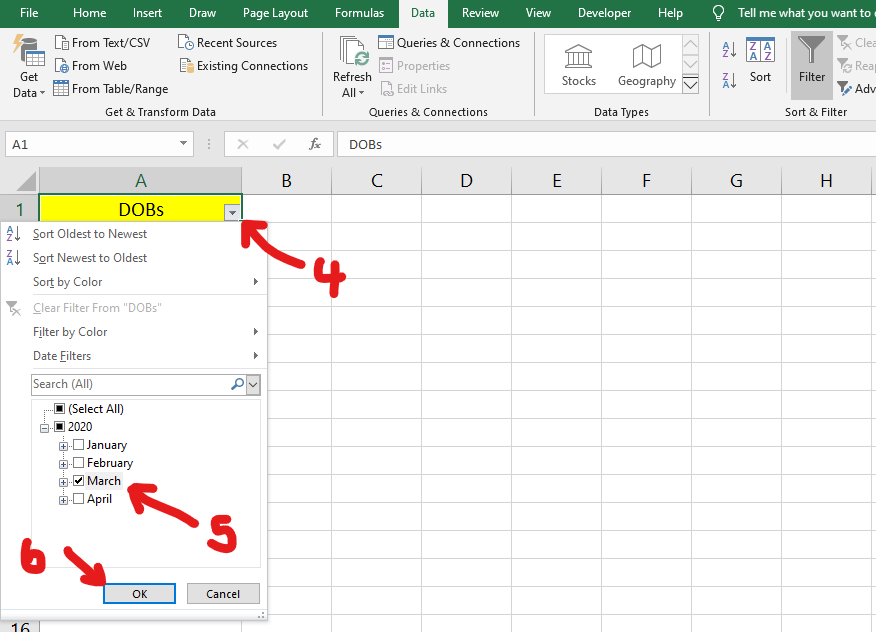
Task: Open Advanced filter options
Action: (856, 89)
